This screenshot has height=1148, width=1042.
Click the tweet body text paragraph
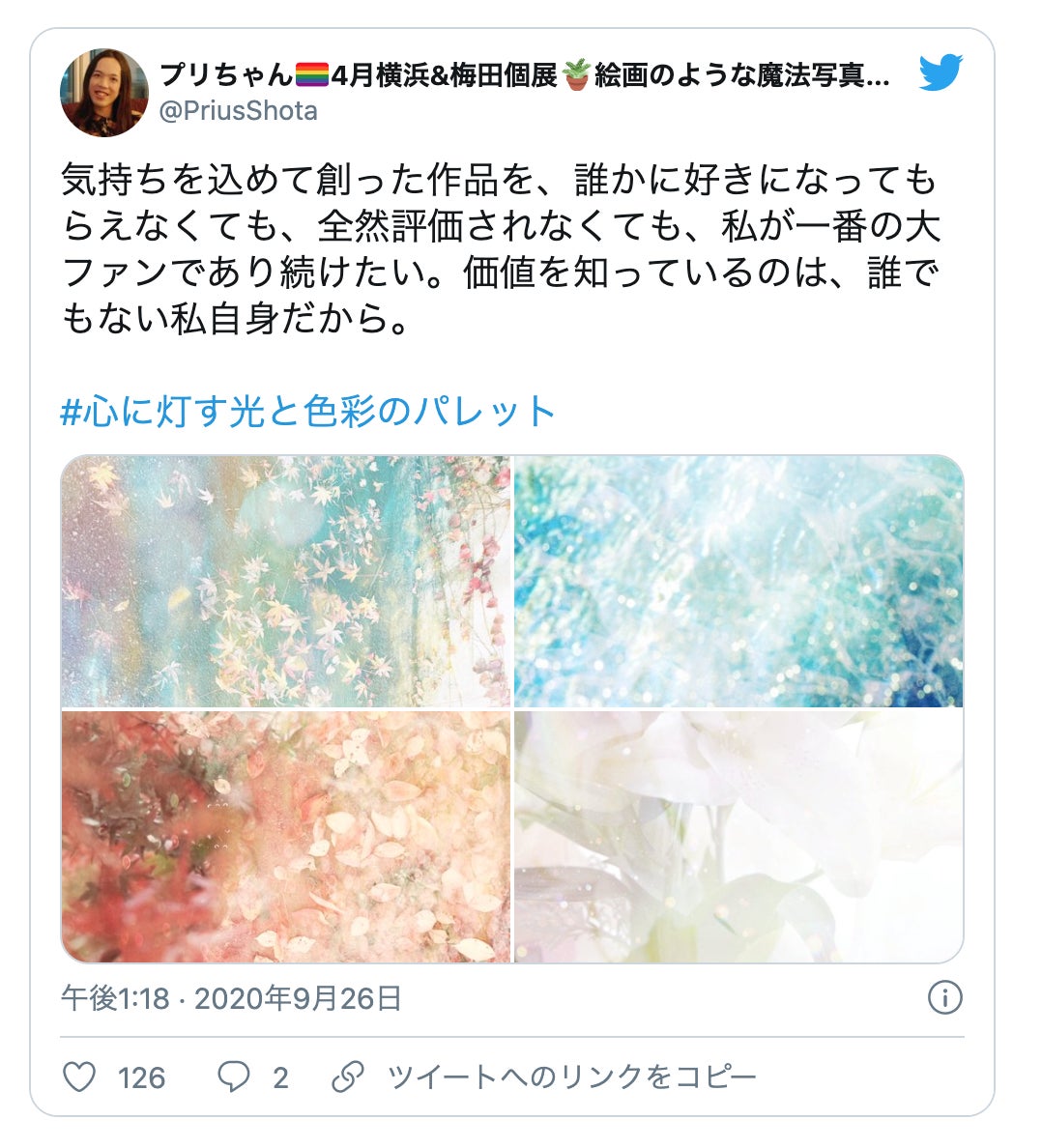click(x=501, y=249)
